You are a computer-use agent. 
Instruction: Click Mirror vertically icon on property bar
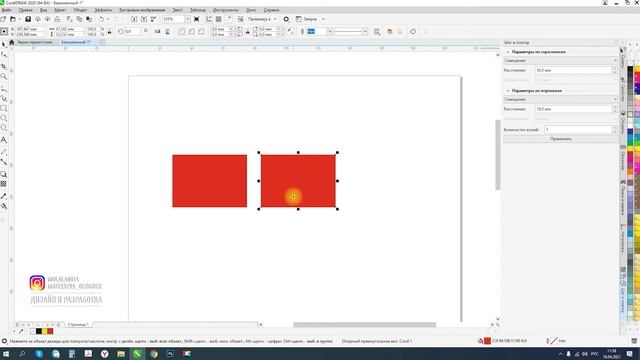tap(167, 31)
